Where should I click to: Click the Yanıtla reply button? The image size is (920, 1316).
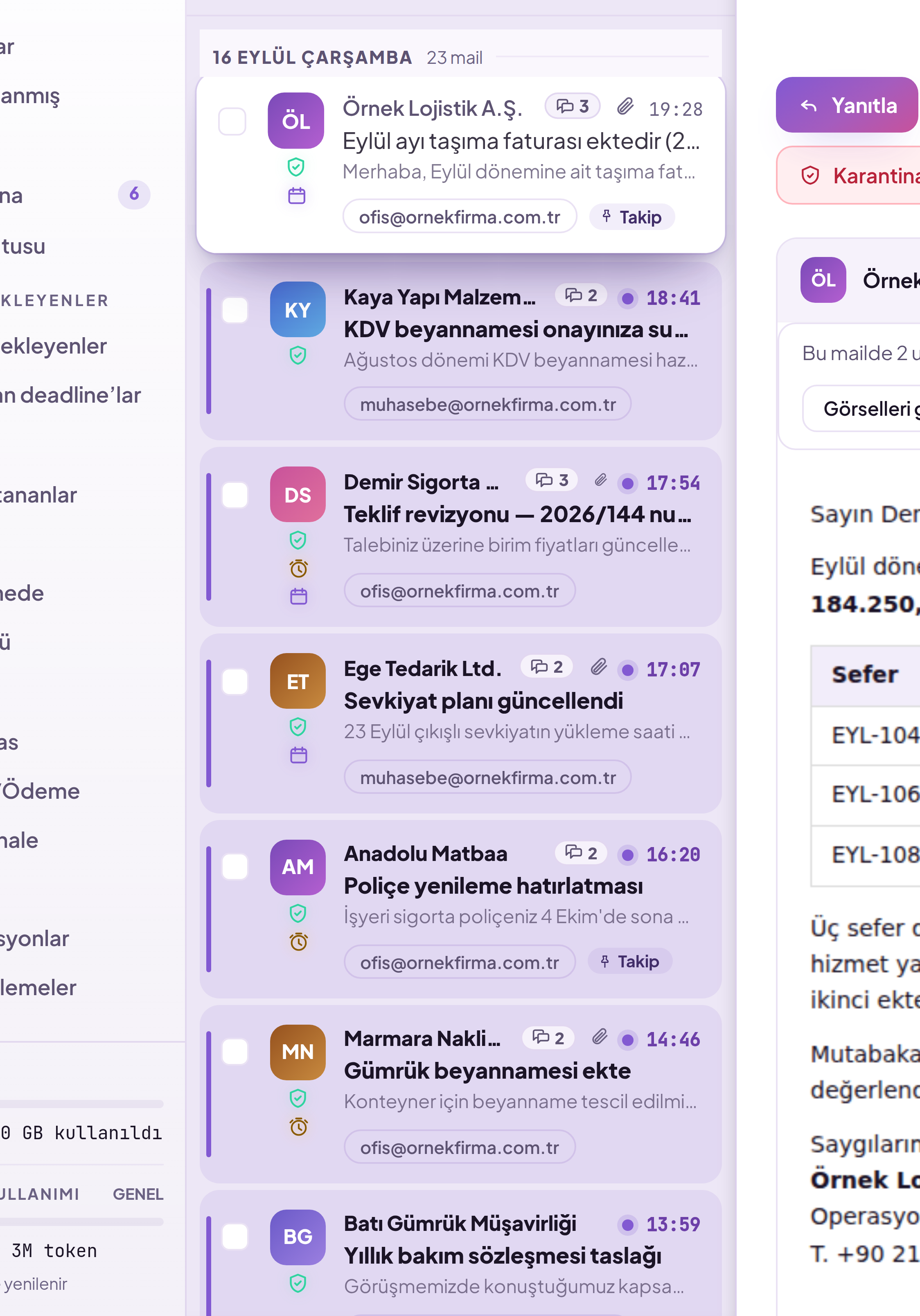pyautogui.click(x=848, y=105)
